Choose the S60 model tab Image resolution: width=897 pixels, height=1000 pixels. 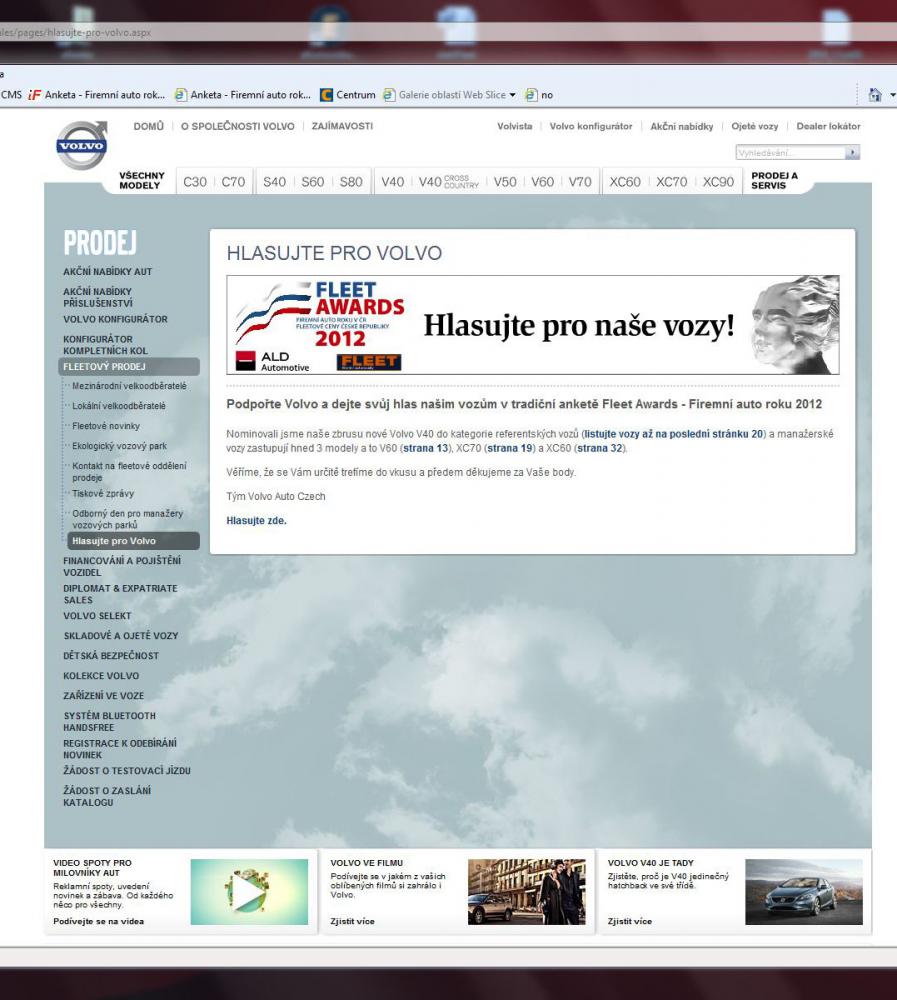(x=313, y=182)
